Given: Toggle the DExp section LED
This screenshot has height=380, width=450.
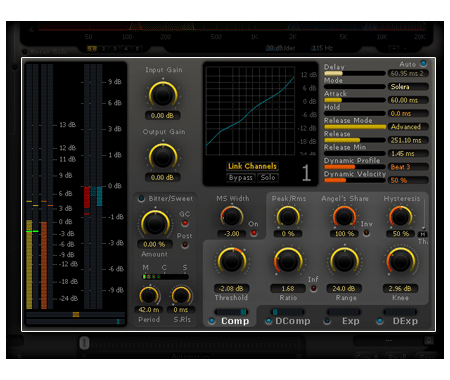Looking at the screenshot, I should click(380, 321).
